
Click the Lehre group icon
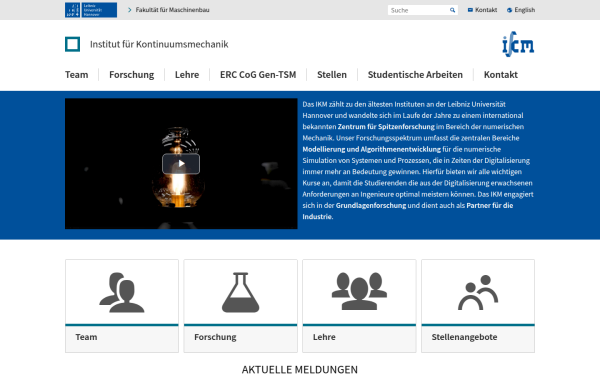[359, 291]
